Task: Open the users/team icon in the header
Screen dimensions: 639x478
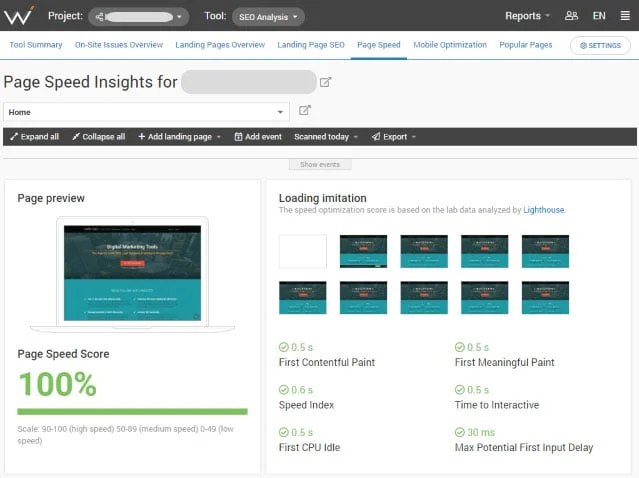Action: (571, 16)
